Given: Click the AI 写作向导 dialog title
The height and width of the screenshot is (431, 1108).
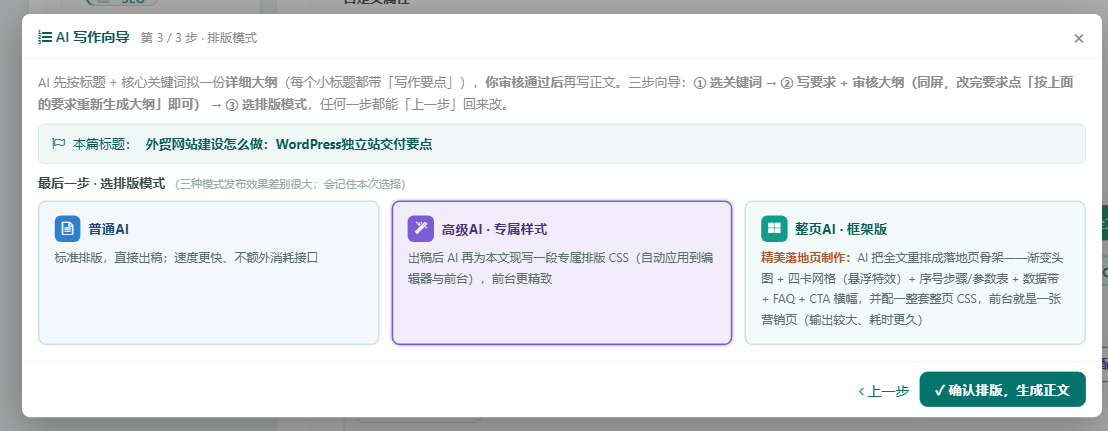Looking at the screenshot, I should click(x=93, y=37).
